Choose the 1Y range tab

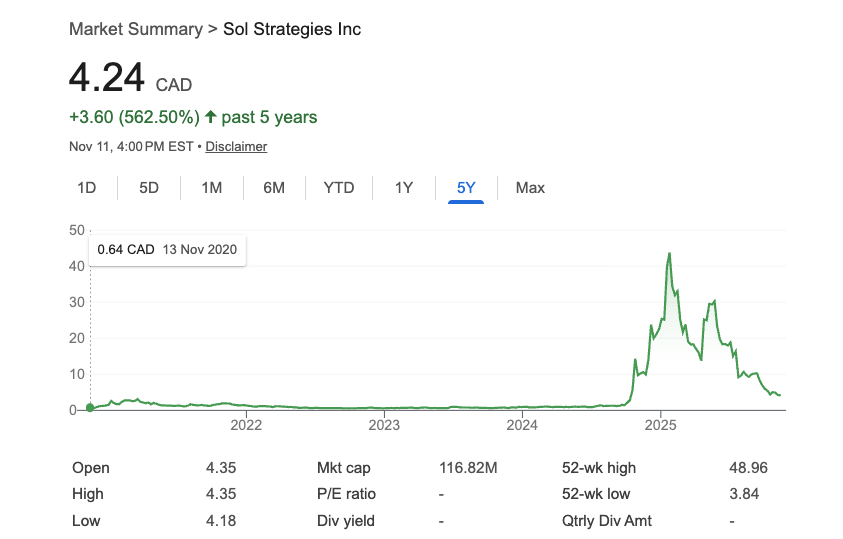(x=403, y=188)
